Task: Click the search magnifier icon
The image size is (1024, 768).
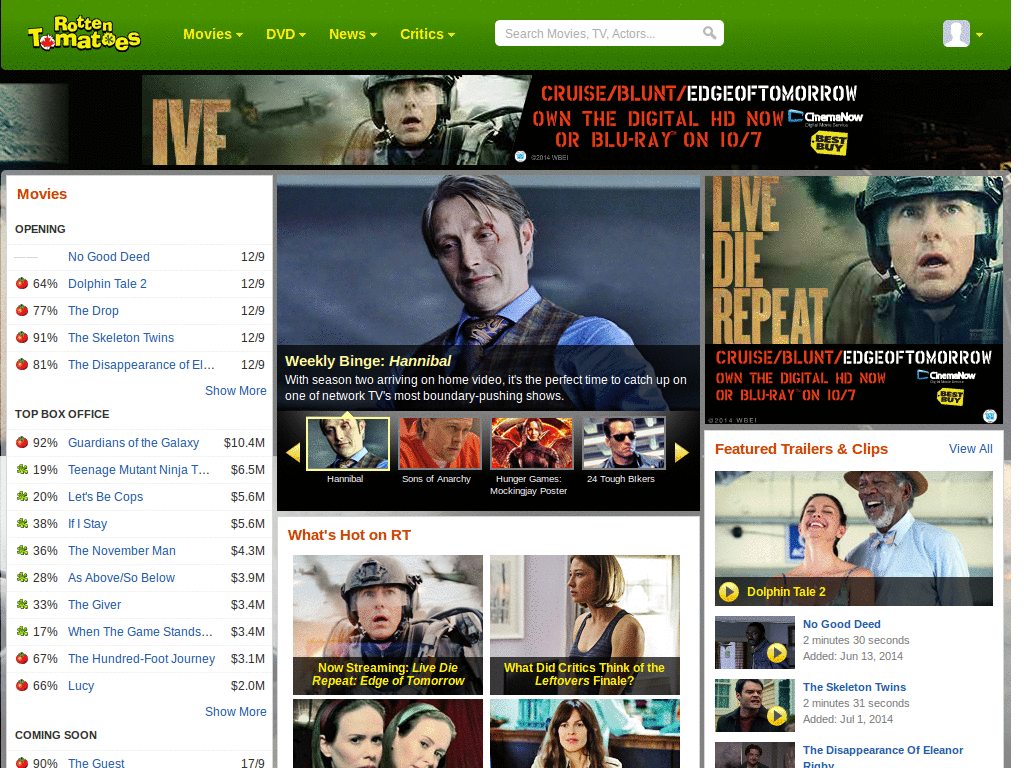Action: [709, 33]
